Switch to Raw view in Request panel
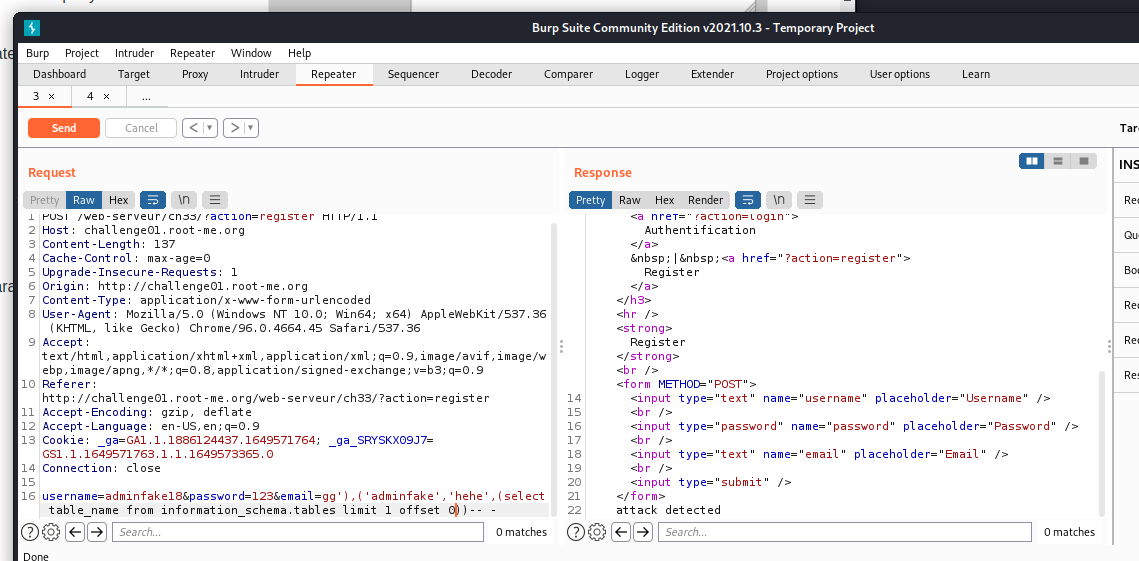 (84, 200)
